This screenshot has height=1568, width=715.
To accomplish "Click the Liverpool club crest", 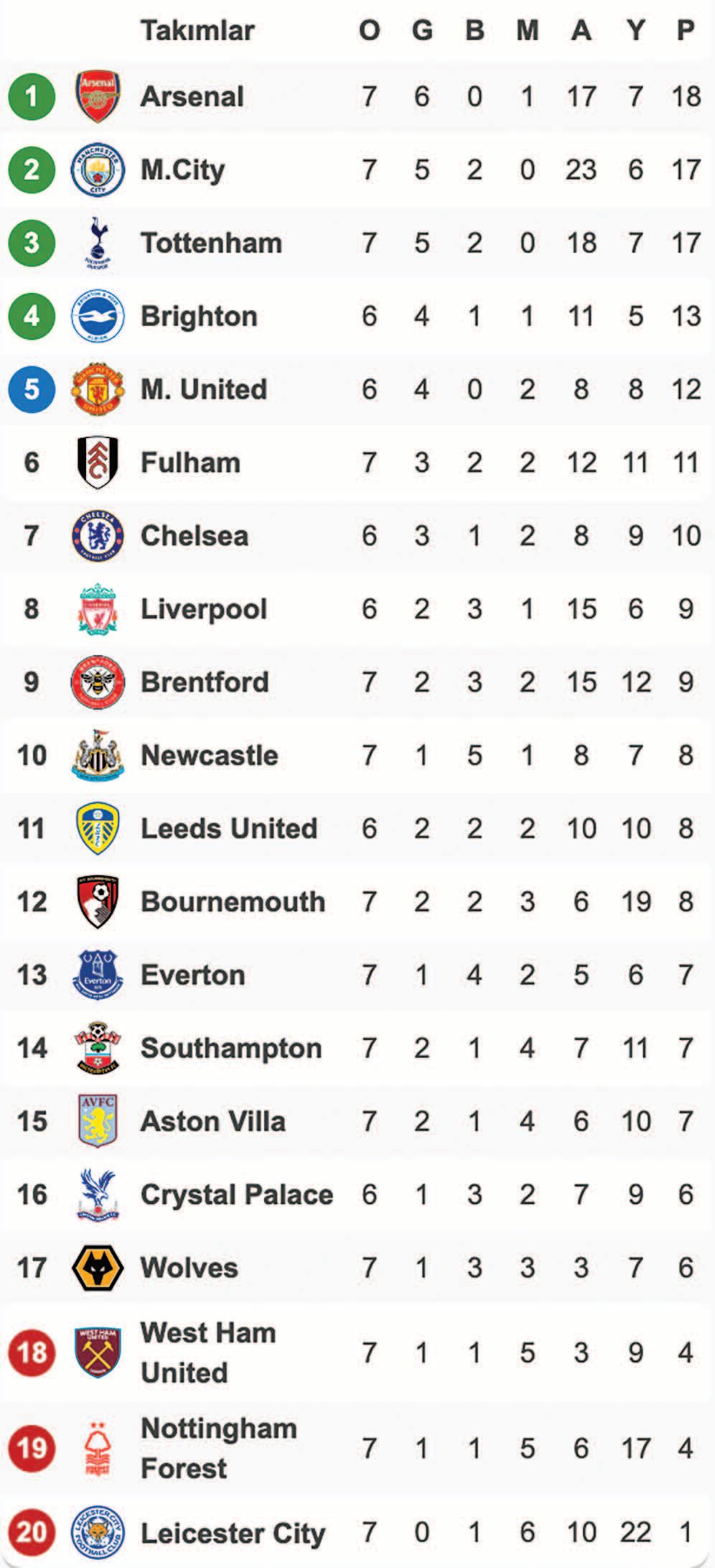I will tap(98, 609).
